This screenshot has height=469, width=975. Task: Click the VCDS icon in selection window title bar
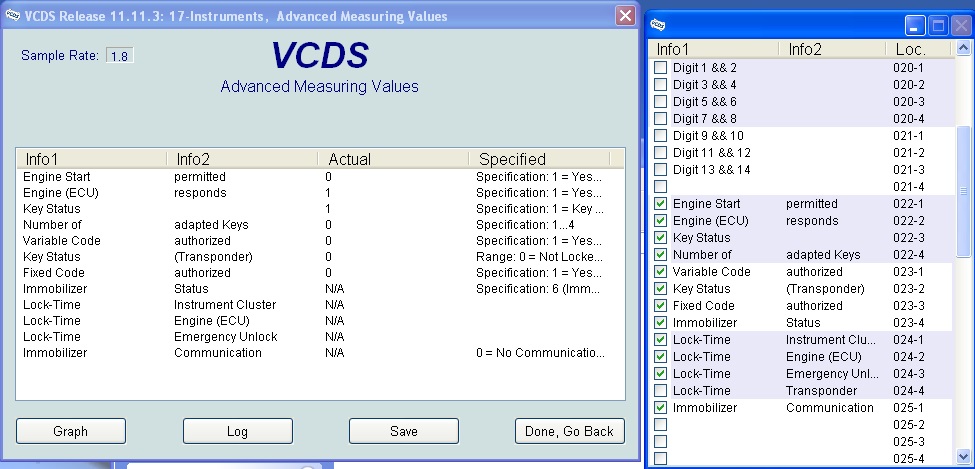658,25
